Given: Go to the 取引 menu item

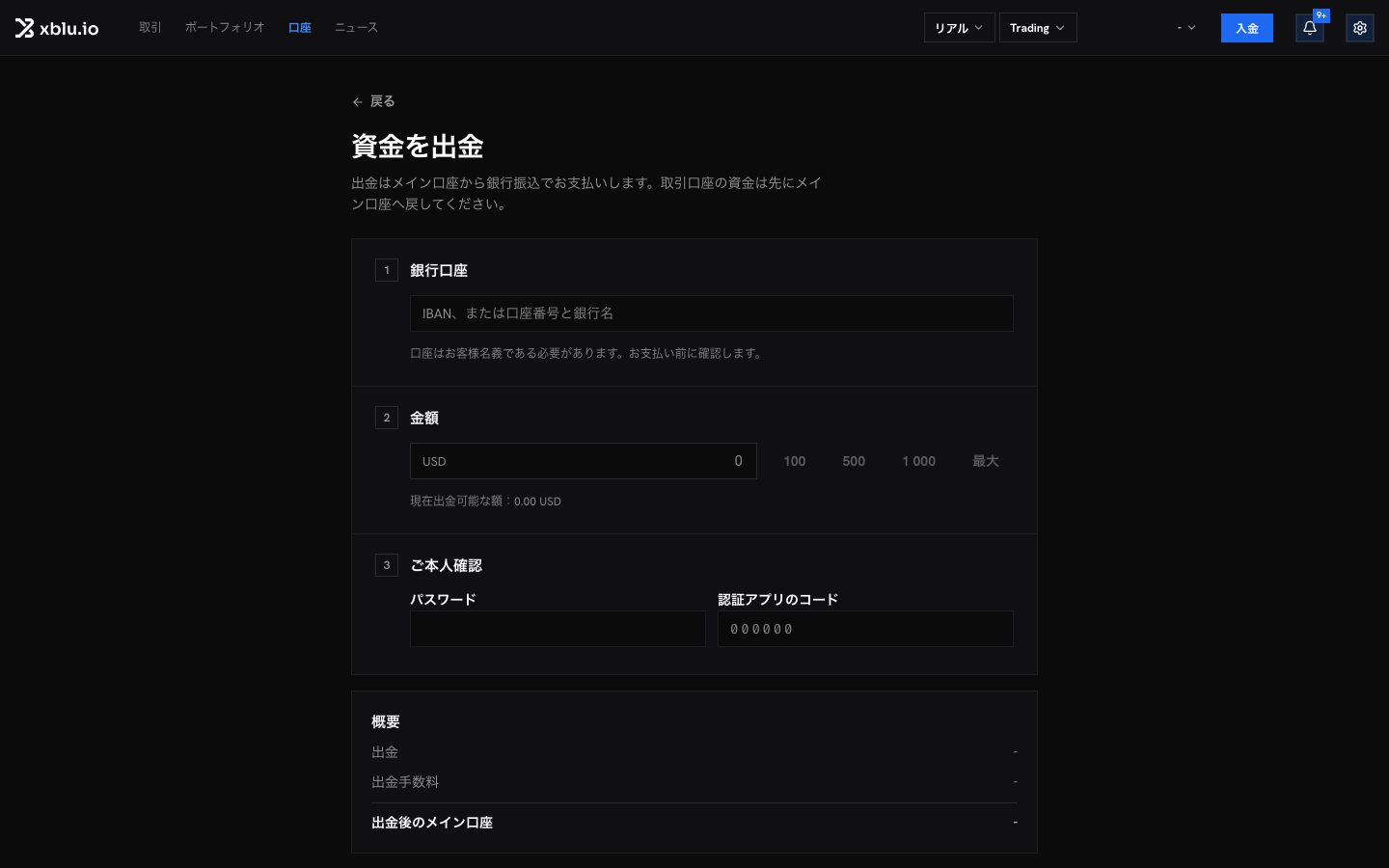Looking at the screenshot, I should coord(150,27).
